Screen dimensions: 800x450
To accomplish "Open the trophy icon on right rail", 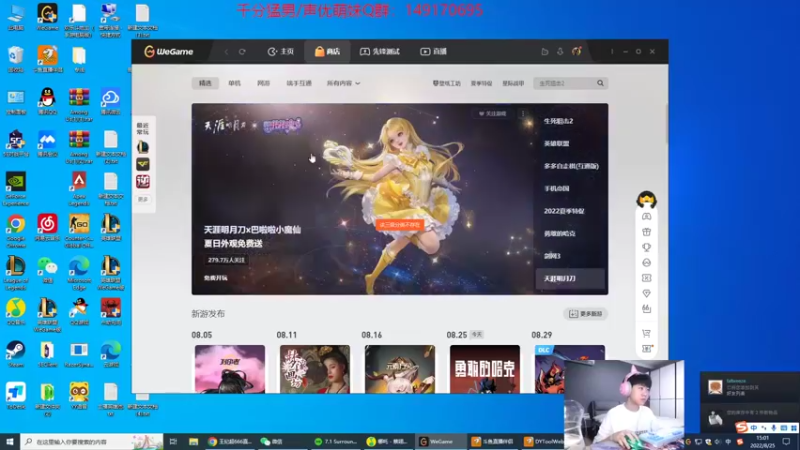I will pos(646,247).
